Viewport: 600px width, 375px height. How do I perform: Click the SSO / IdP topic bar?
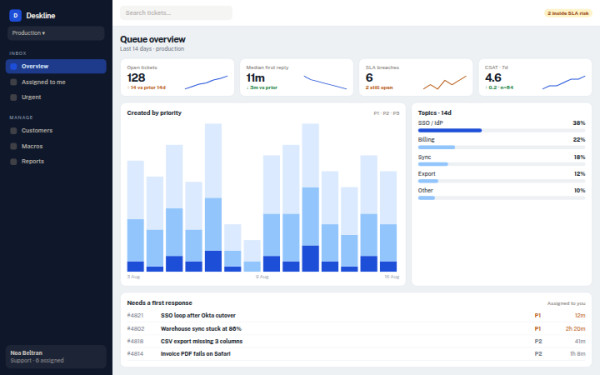coord(502,130)
